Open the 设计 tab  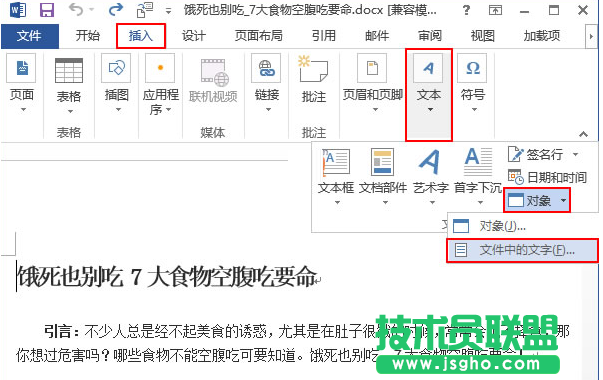pos(193,36)
